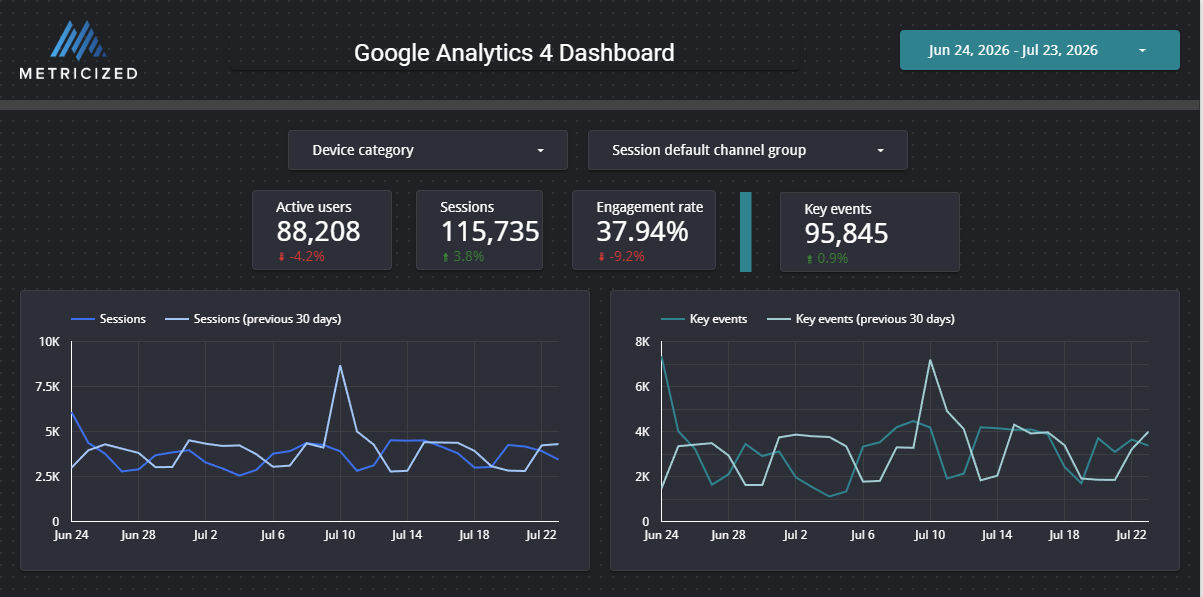
Task: Select the Engagement rate value 37.94%
Action: click(642, 232)
